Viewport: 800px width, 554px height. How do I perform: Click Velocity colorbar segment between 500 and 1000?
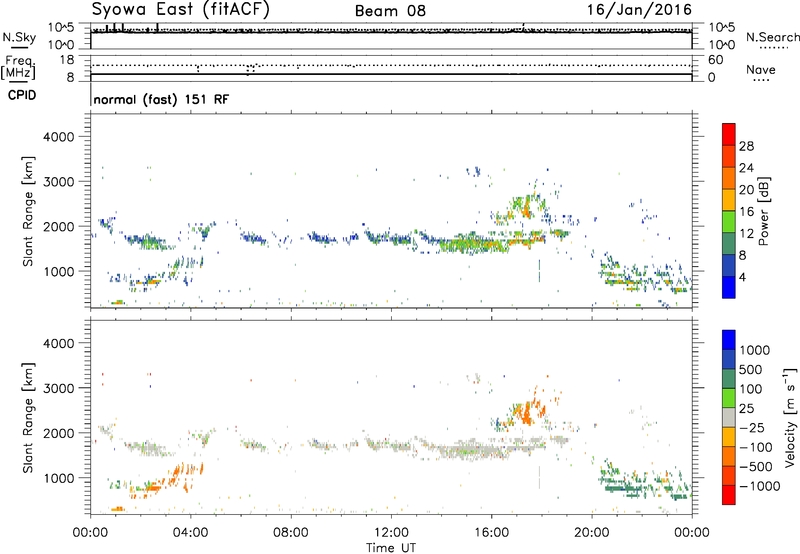point(729,359)
